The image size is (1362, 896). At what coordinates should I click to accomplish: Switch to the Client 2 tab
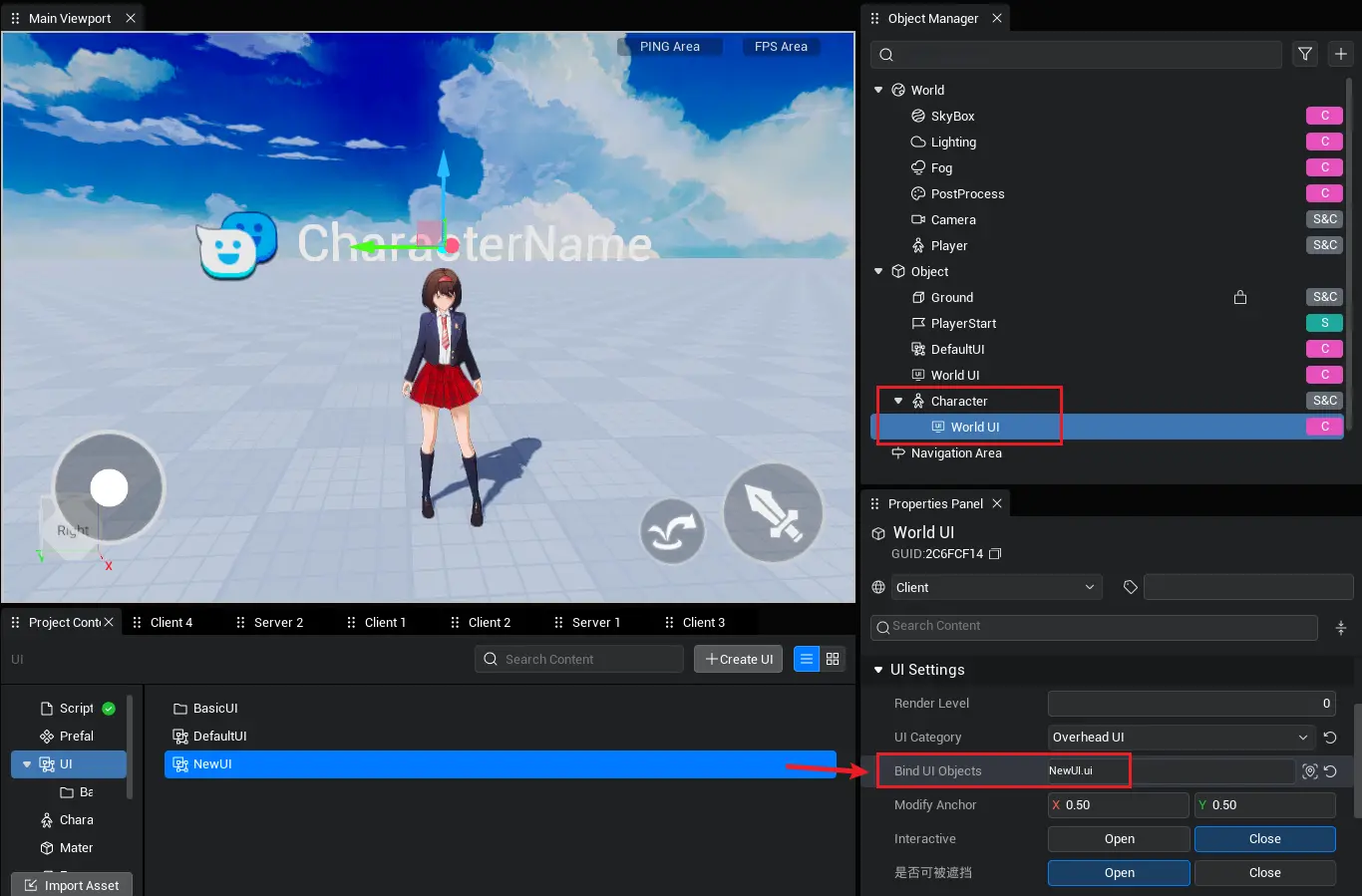click(x=489, y=623)
